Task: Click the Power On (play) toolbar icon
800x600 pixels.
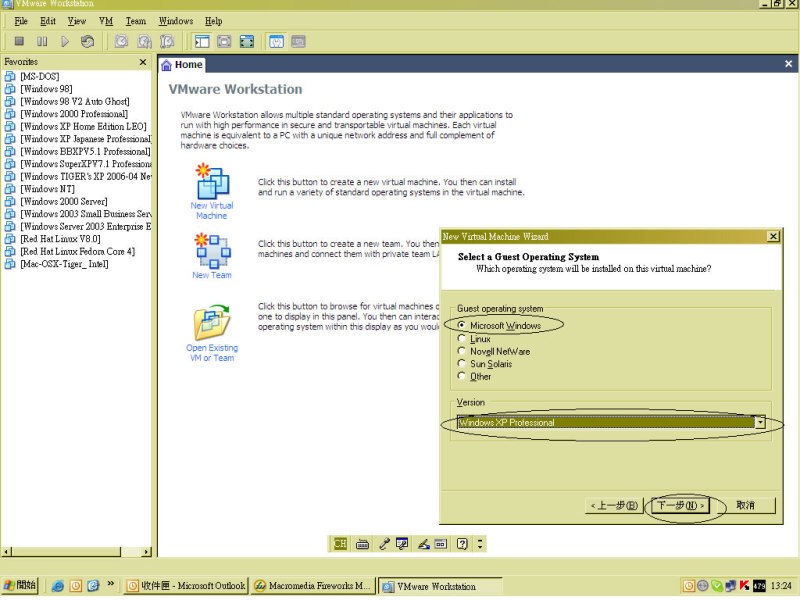Action: 65,41
